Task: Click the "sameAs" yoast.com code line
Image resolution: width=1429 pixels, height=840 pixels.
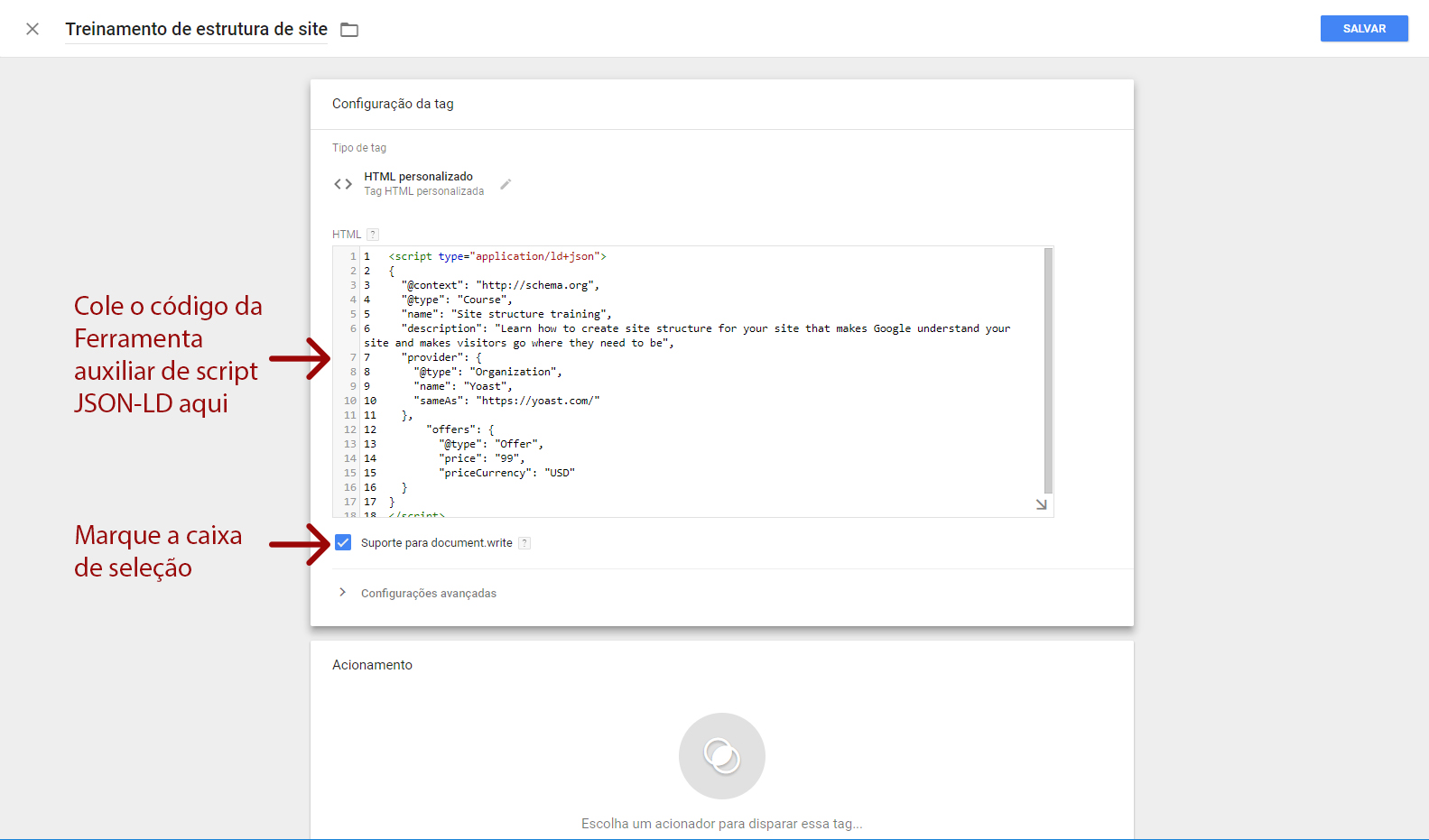Action: click(x=506, y=401)
